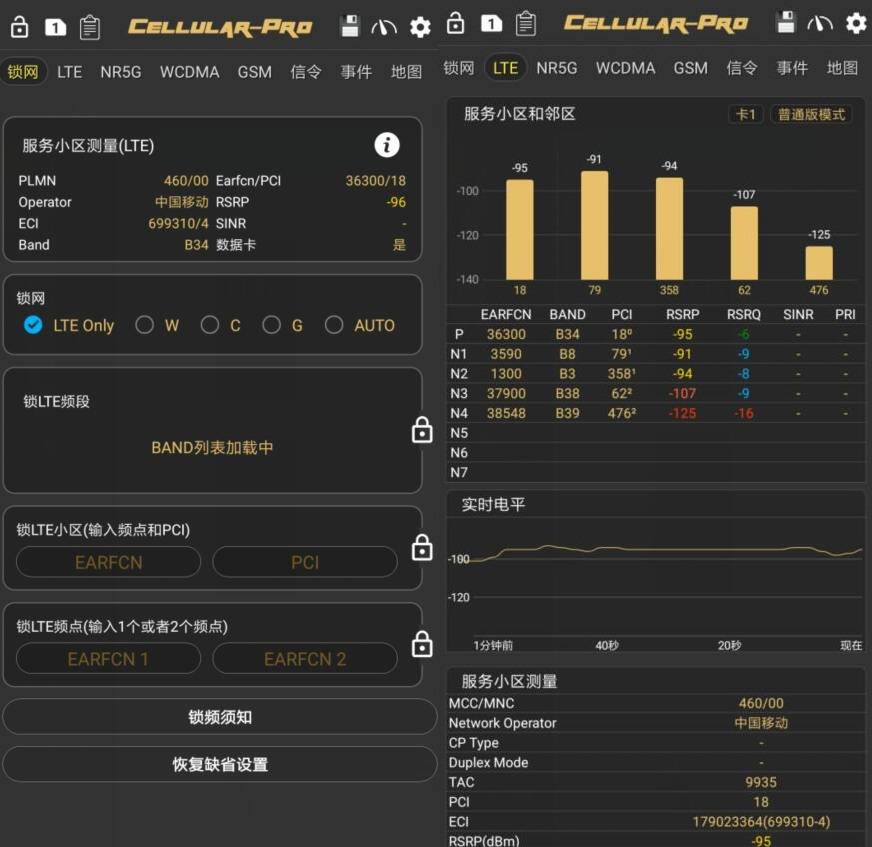Tap the save floppy disk icon
872x847 pixels.
click(351, 24)
